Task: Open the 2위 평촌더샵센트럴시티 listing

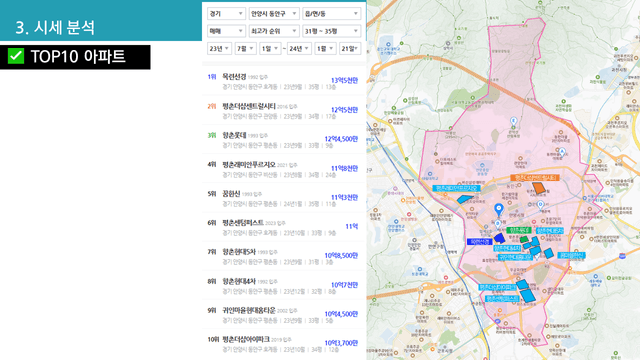Action: point(284,111)
